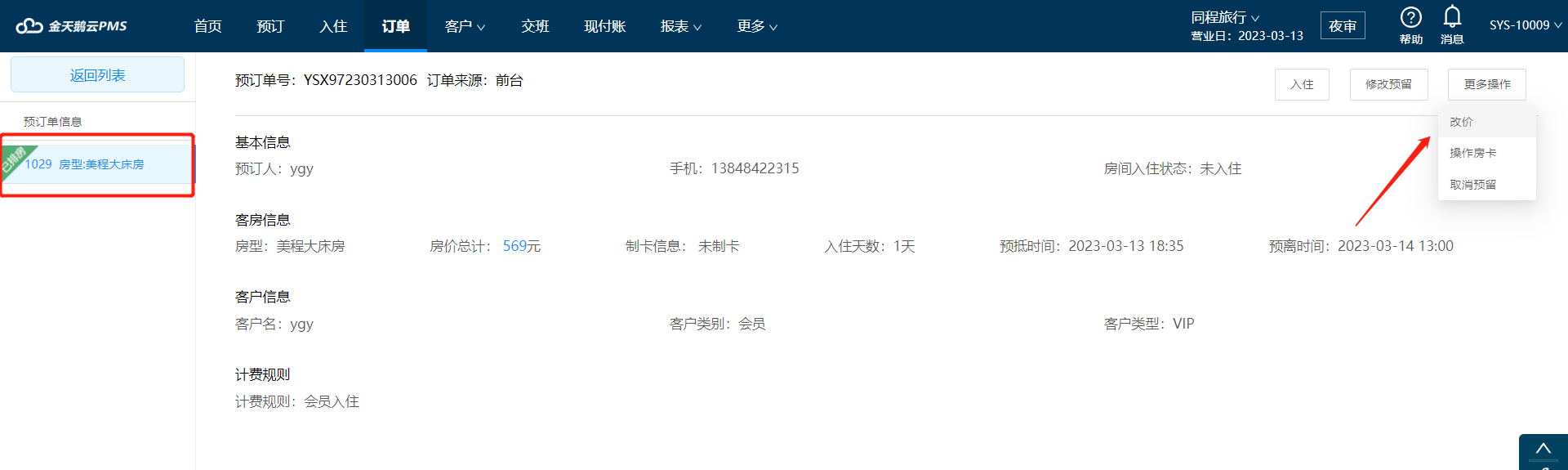This screenshot has width=1568, height=470.
Task: Select room 1029 美程大床房 entry
Action: (97, 164)
